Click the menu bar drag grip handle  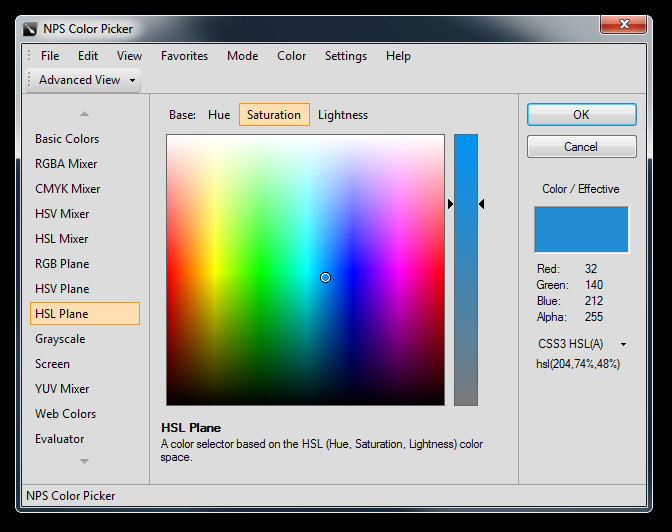click(x=29, y=56)
